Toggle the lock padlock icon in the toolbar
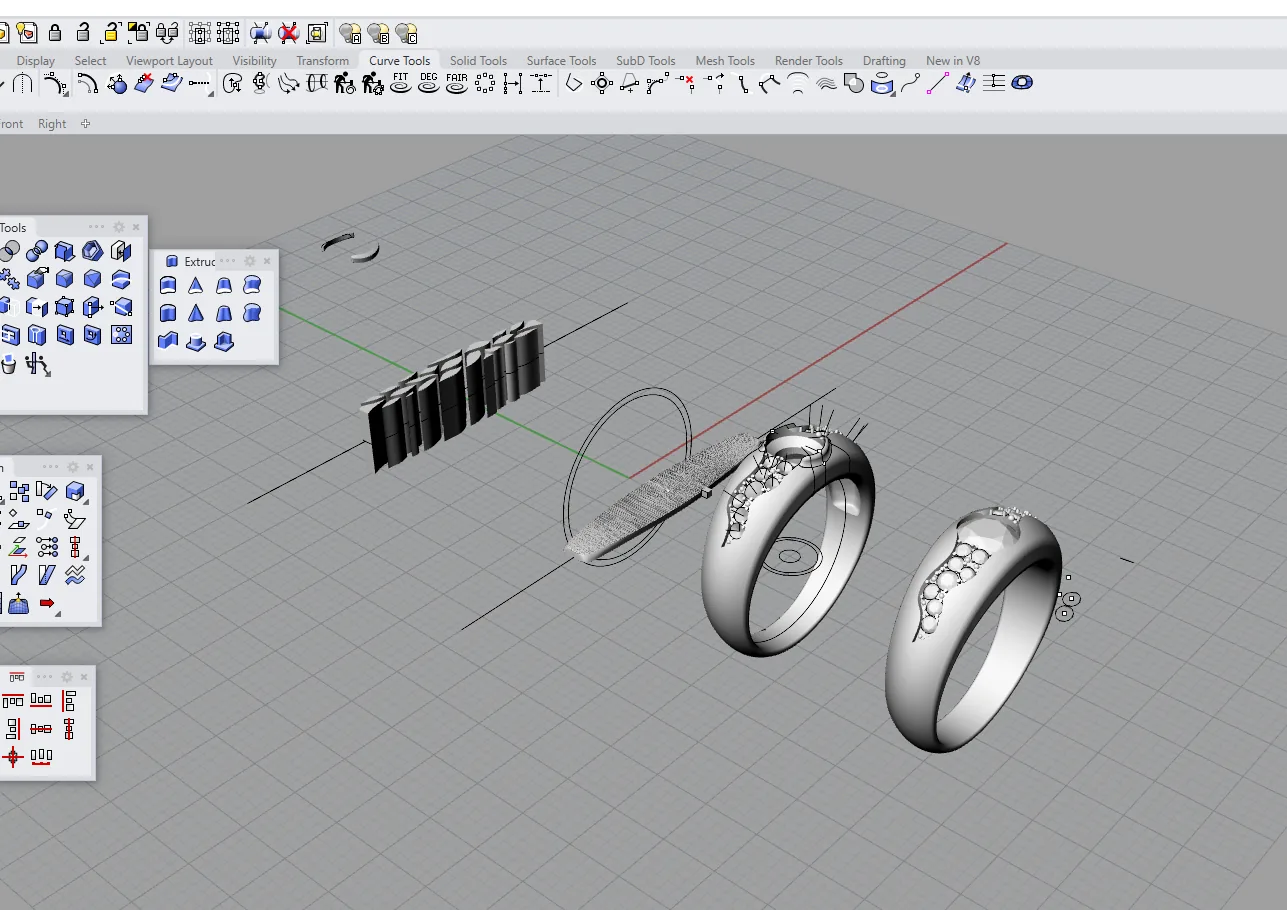Viewport: 1287px width, 910px height. coord(55,33)
